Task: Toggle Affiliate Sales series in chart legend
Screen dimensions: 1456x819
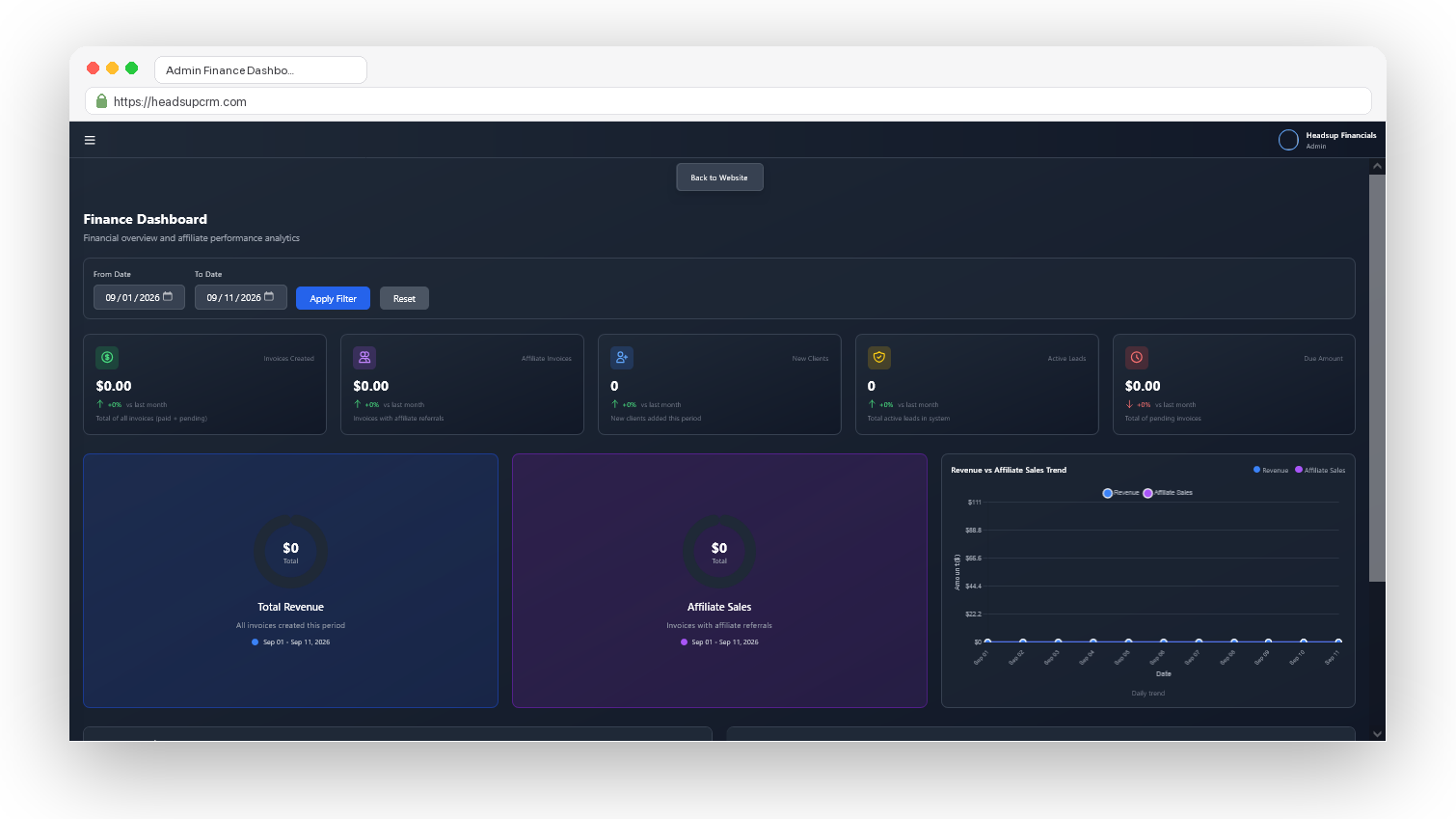Action: [x=1168, y=493]
